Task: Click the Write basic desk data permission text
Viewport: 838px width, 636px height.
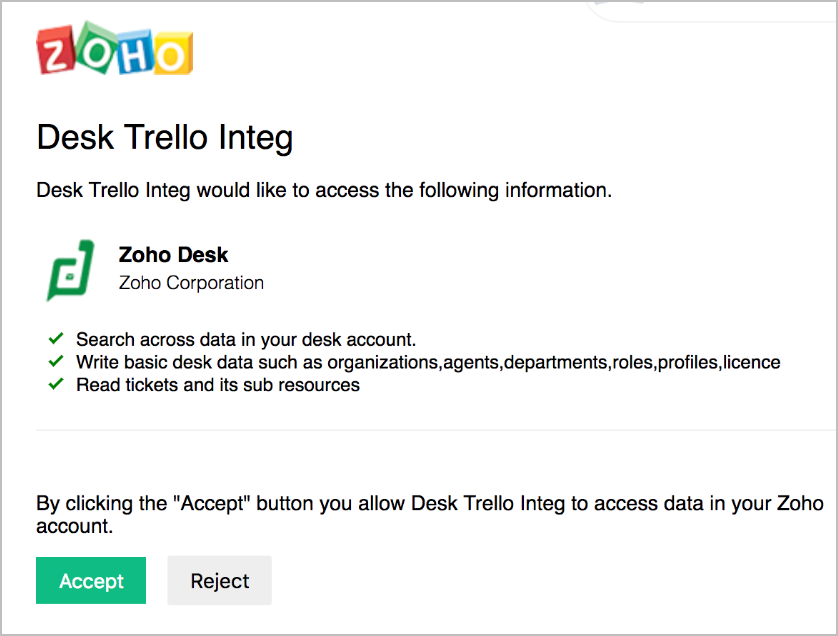Action: click(x=428, y=362)
